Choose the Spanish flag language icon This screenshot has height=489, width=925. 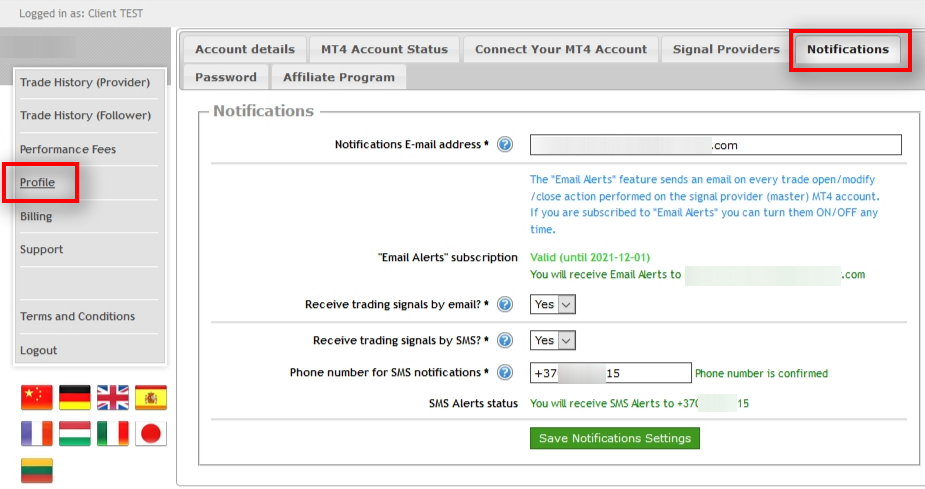pos(151,397)
